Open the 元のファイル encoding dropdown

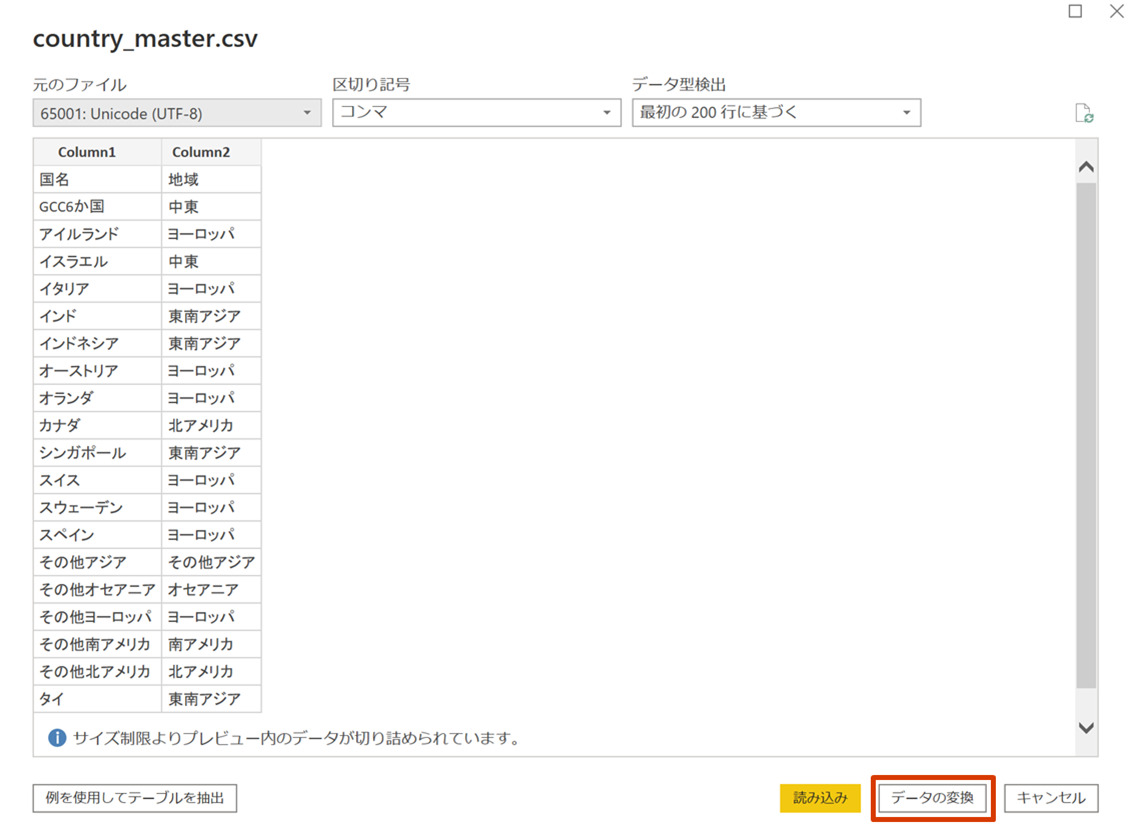(177, 113)
